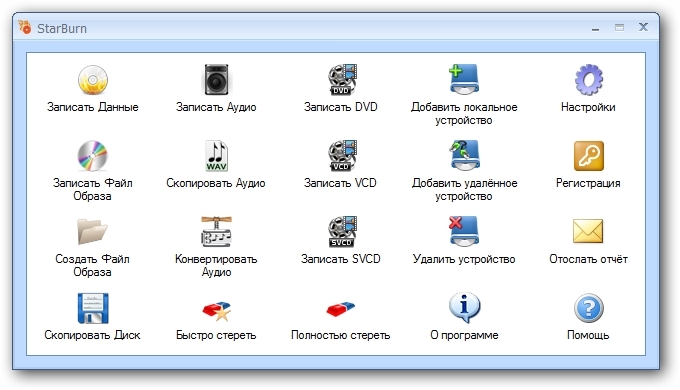Click the 'Добавить удалённое устройство' label
Image resolution: width=680 pixels, height=390 pixels.
pyautogui.click(x=464, y=190)
